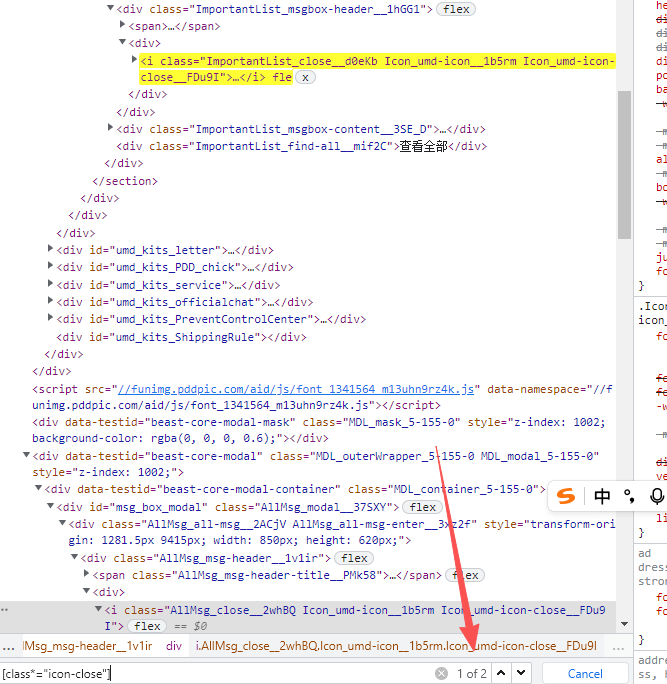Screen dimensions: 667x684
Task: Select the beast-core-modal-mask div row
Action: coord(318,430)
